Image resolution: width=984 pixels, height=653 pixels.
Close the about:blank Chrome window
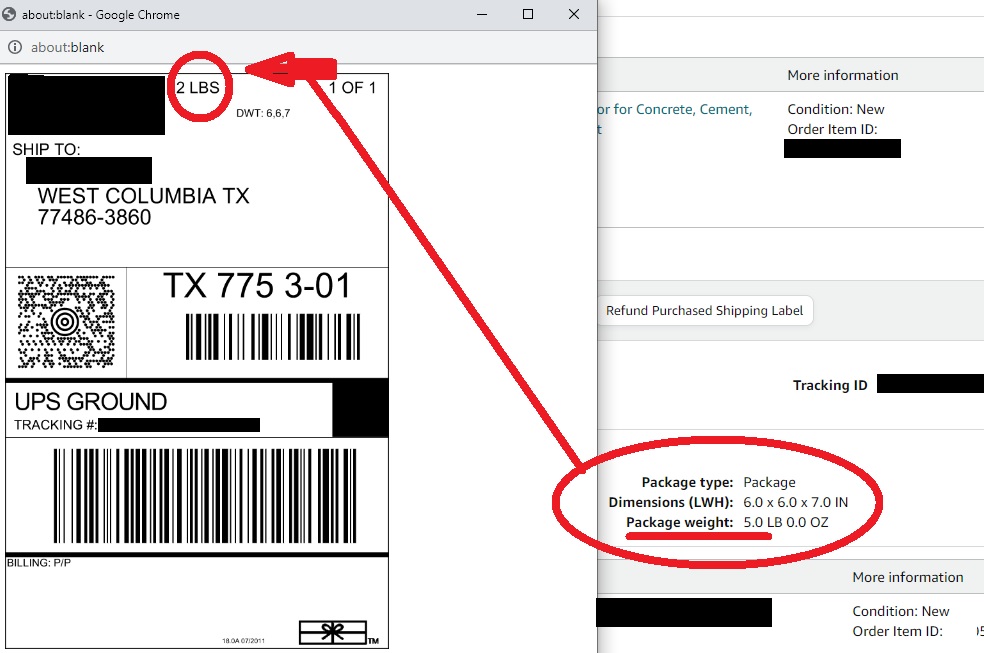(x=574, y=14)
